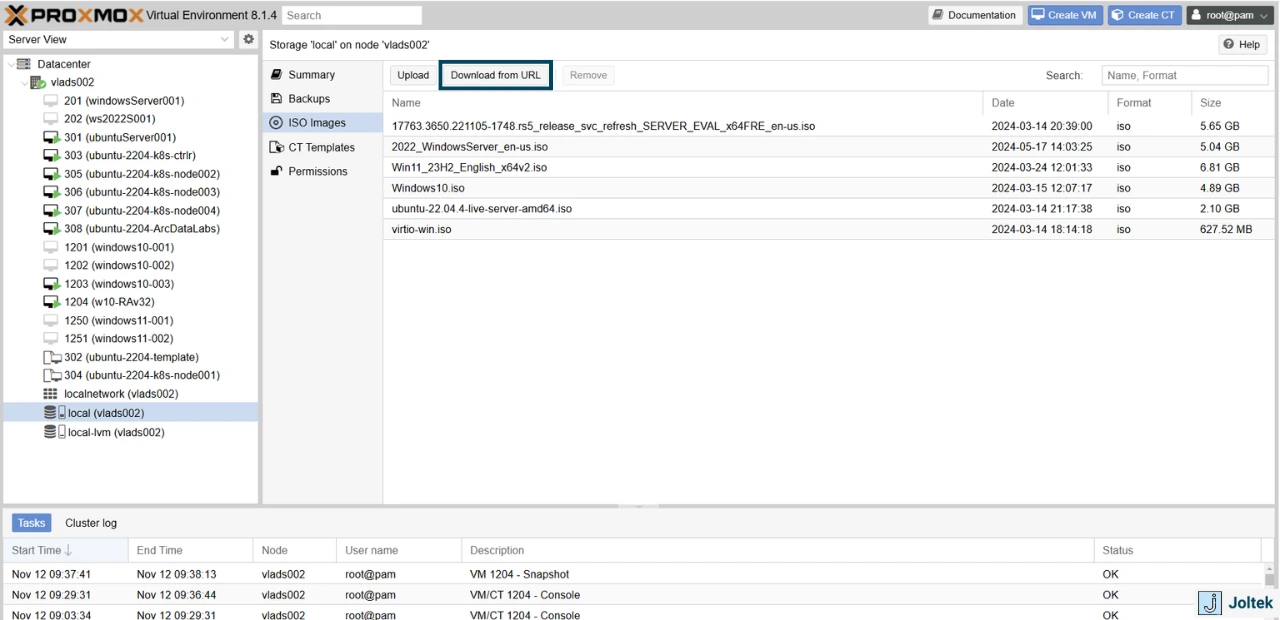
Task: Collapse the Datacenter tree node
Action: [x=11, y=64]
